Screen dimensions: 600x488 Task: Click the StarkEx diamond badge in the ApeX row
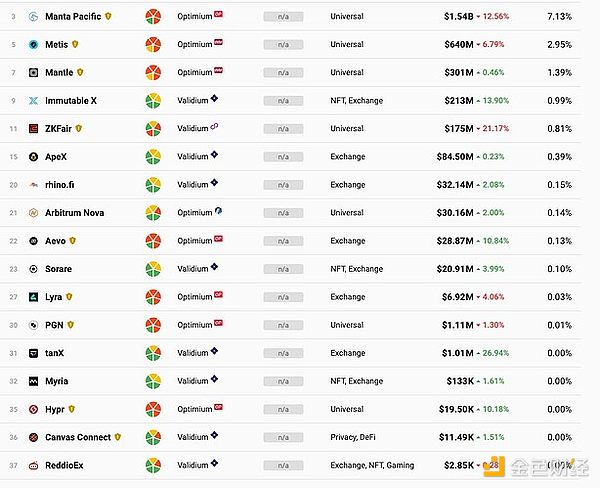pos(215,154)
